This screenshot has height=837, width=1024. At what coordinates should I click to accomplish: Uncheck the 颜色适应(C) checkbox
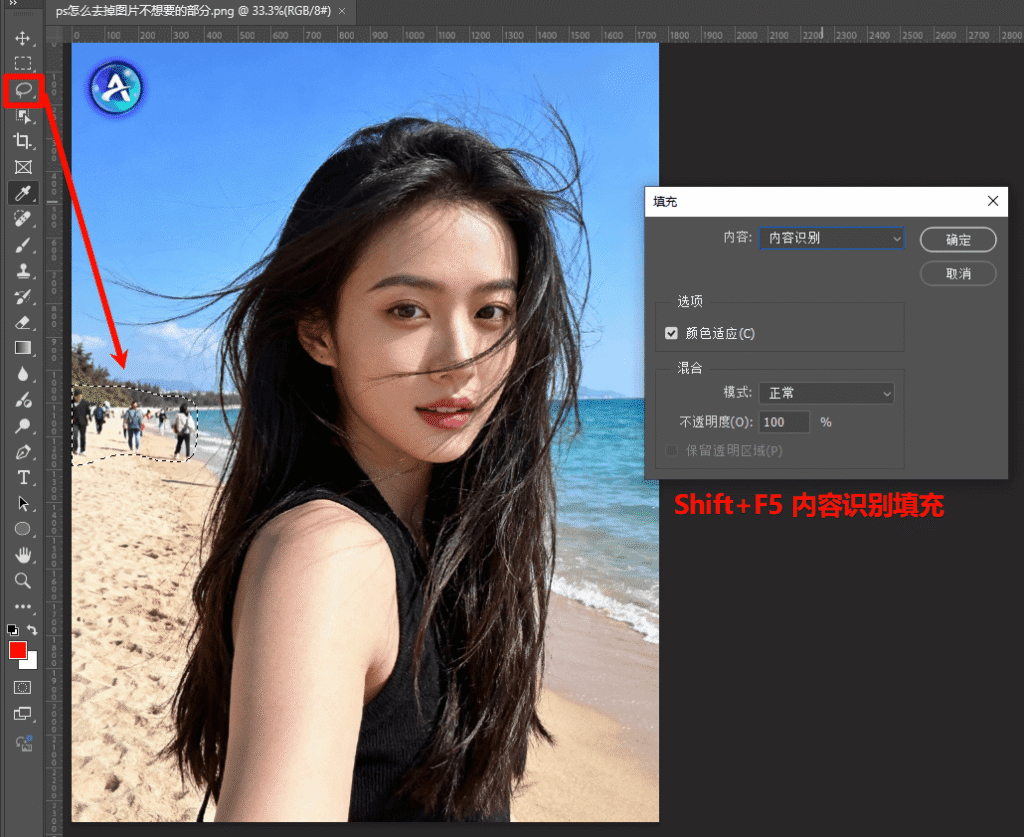click(x=671, y=333)
